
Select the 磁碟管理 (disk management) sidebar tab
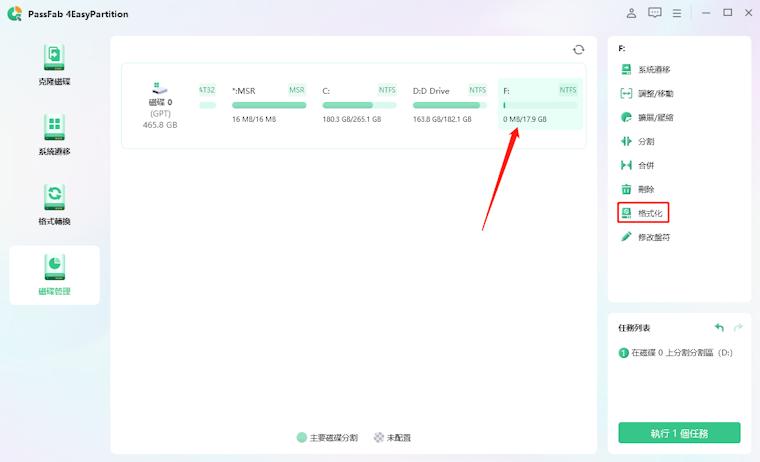54,275
